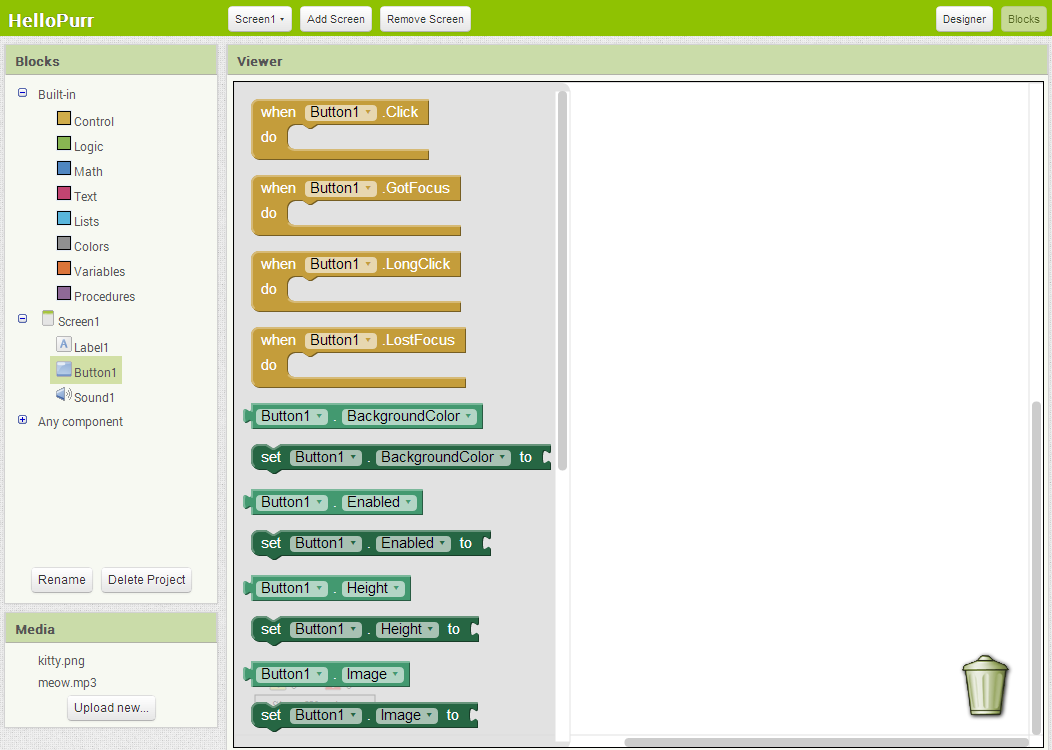Image resolution: width=1052 pixels, height=750 pixels.
Task: Open Button1 dropdown in LostFocus block
Action: point(341,340)
